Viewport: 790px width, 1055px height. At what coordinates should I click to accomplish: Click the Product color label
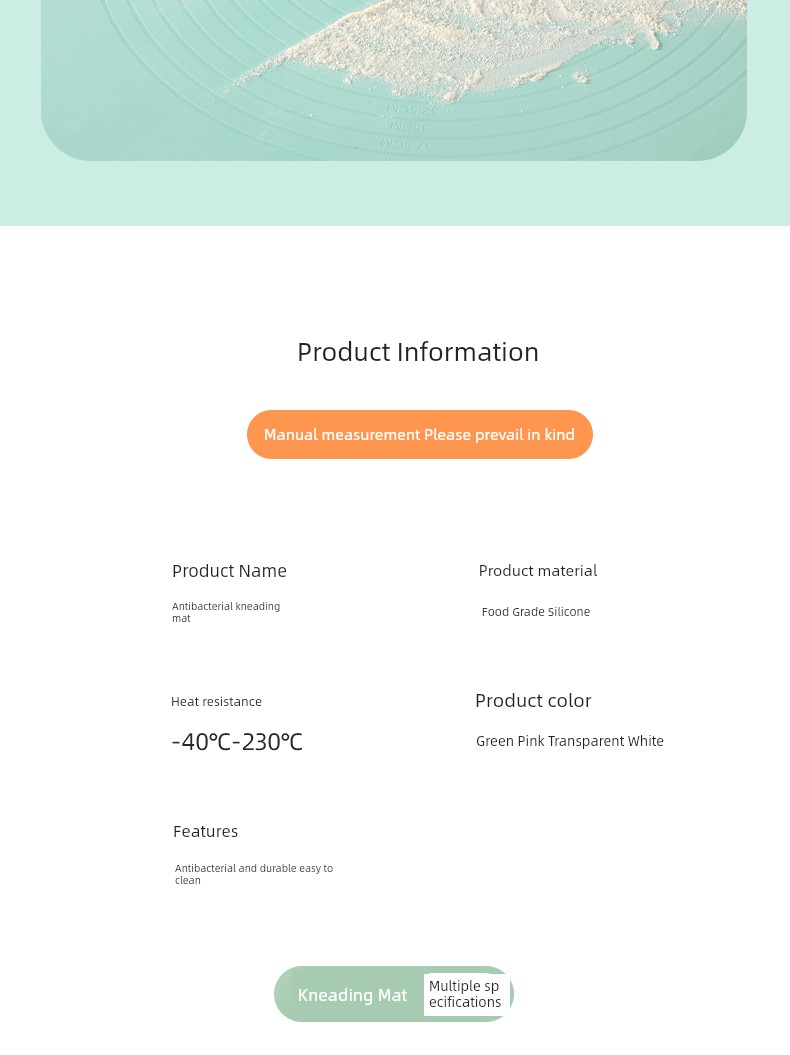pyautogui.click(x=533, y=701)
